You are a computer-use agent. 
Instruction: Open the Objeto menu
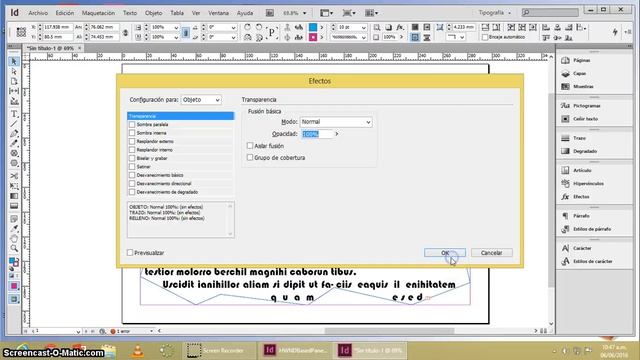click(x=153, y=13)
